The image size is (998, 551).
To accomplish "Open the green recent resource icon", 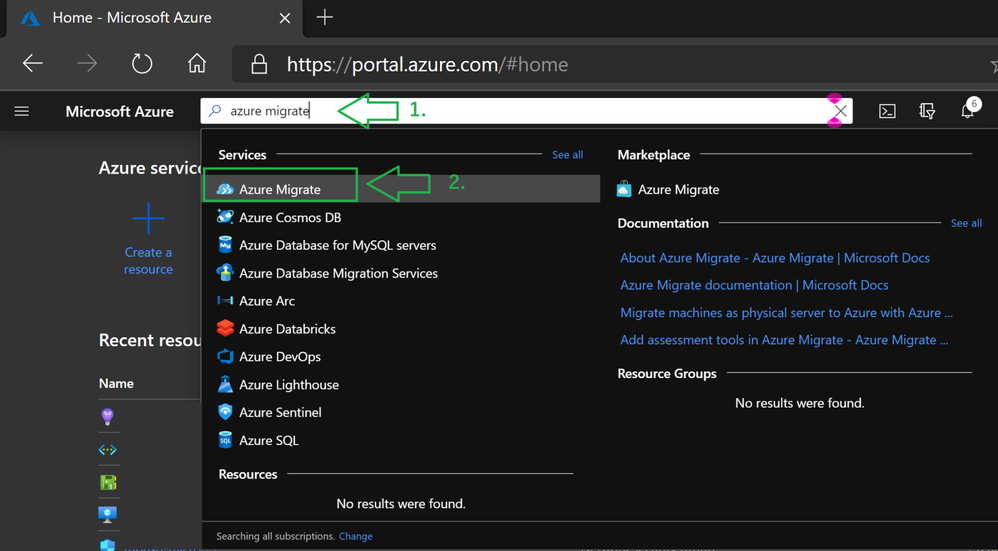I will 108,482.
